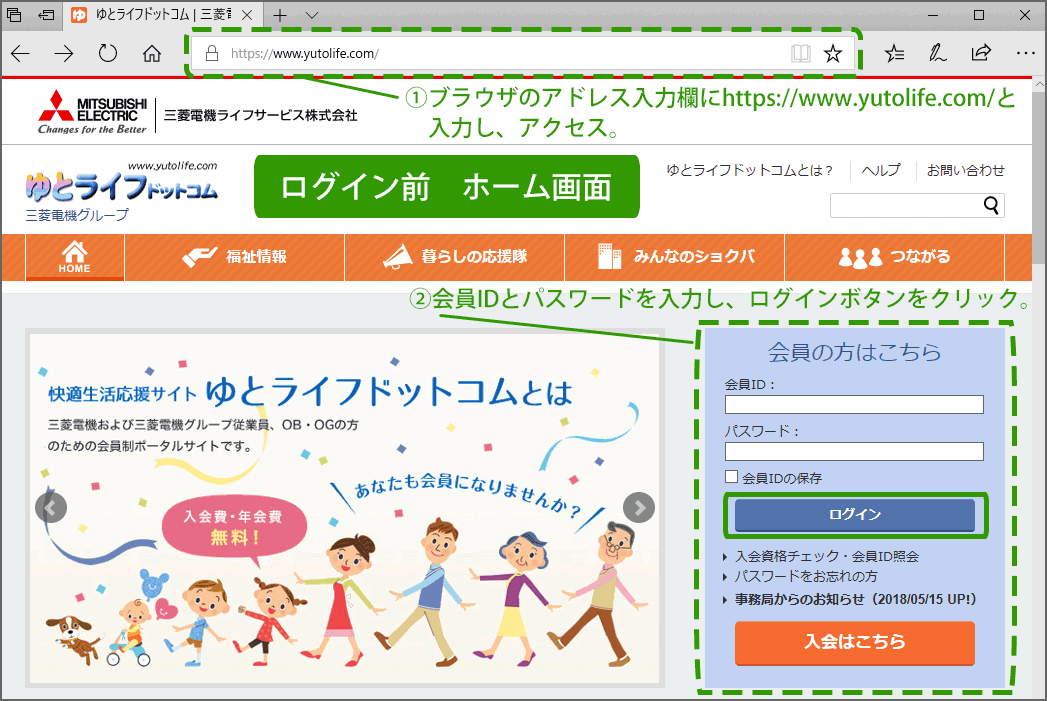Enable the 会員IDの保存 checkbox

coord(731,477)
